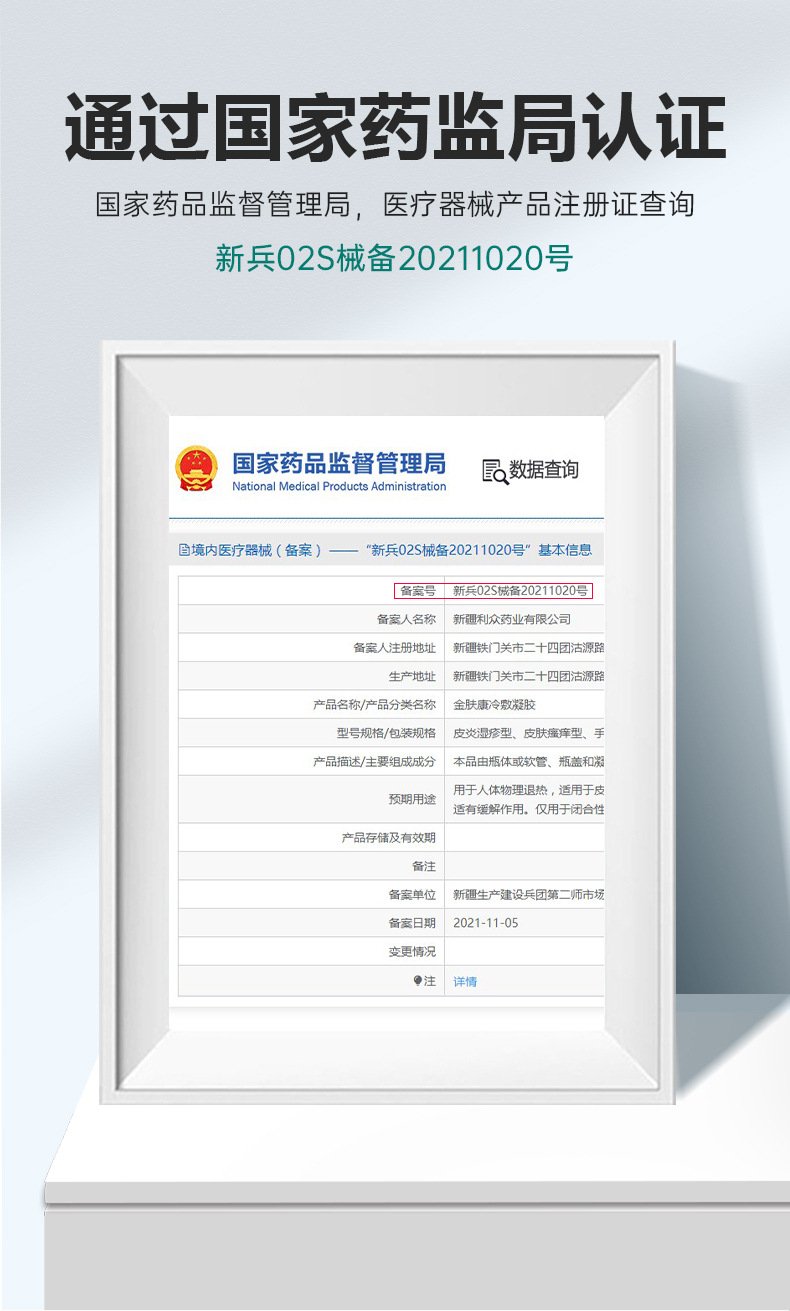Select 产品描述/主要组成成分 label cell
This screenshot has height=1311, width=790.
pyautogui.click(x=312, y=761)
